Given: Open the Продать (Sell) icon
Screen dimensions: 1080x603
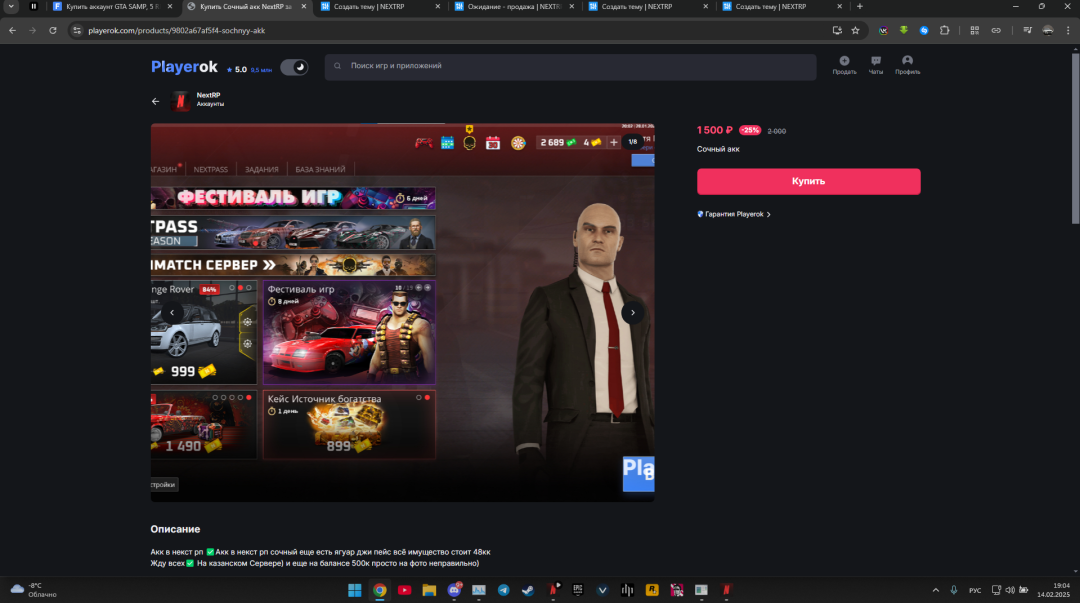Looking at the screenshot, I should (x=844, y=65).
